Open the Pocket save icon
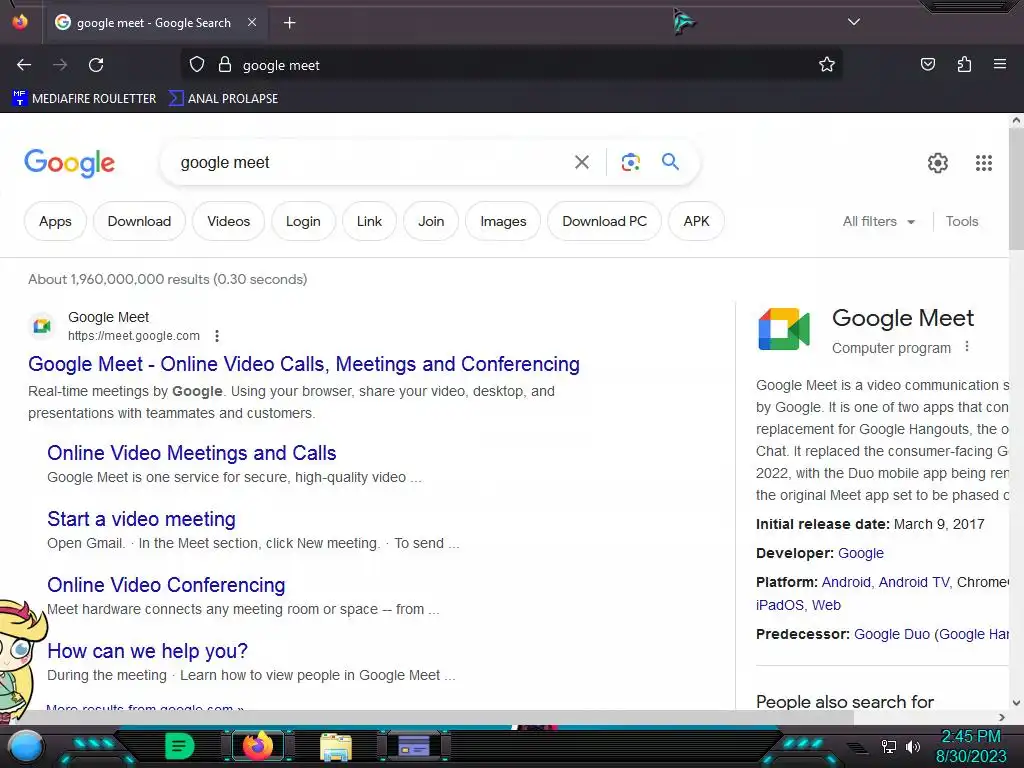 [x=927, y=65]
